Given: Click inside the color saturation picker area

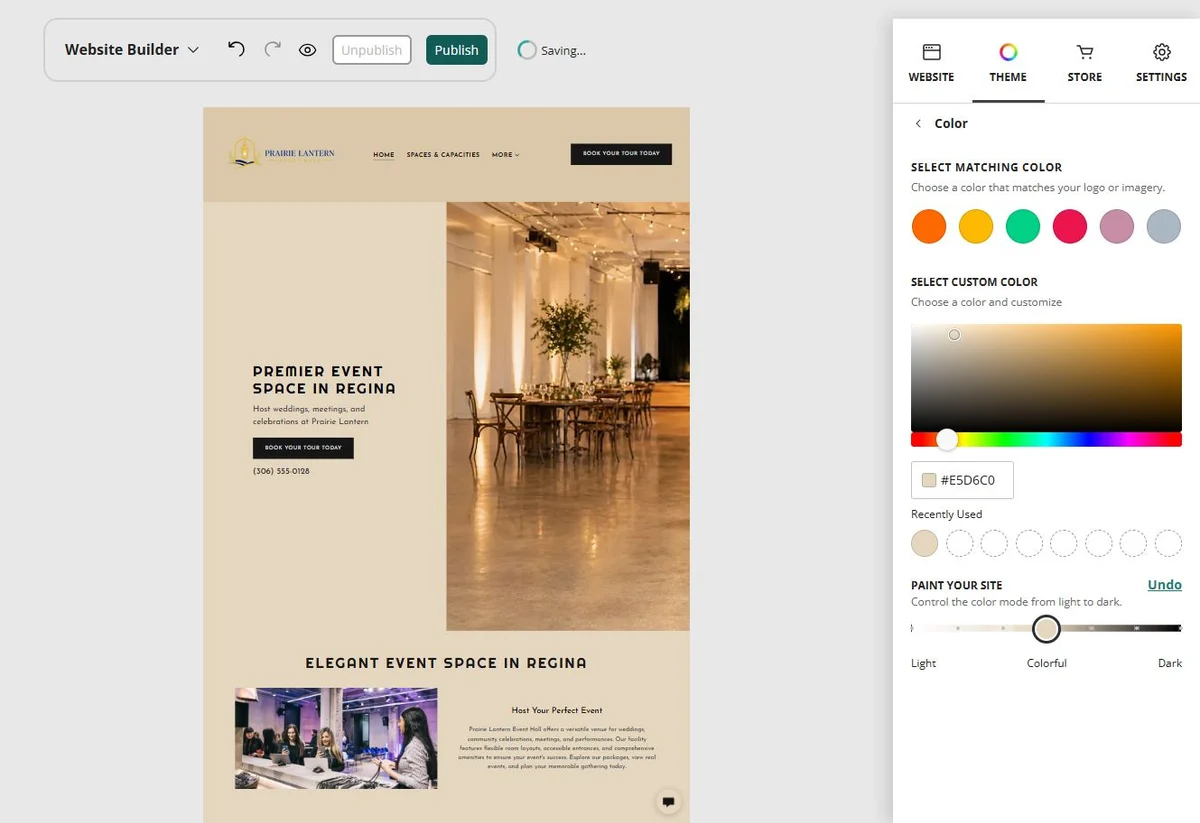Looking at the screenshot, I should [x=1046, y=378].
